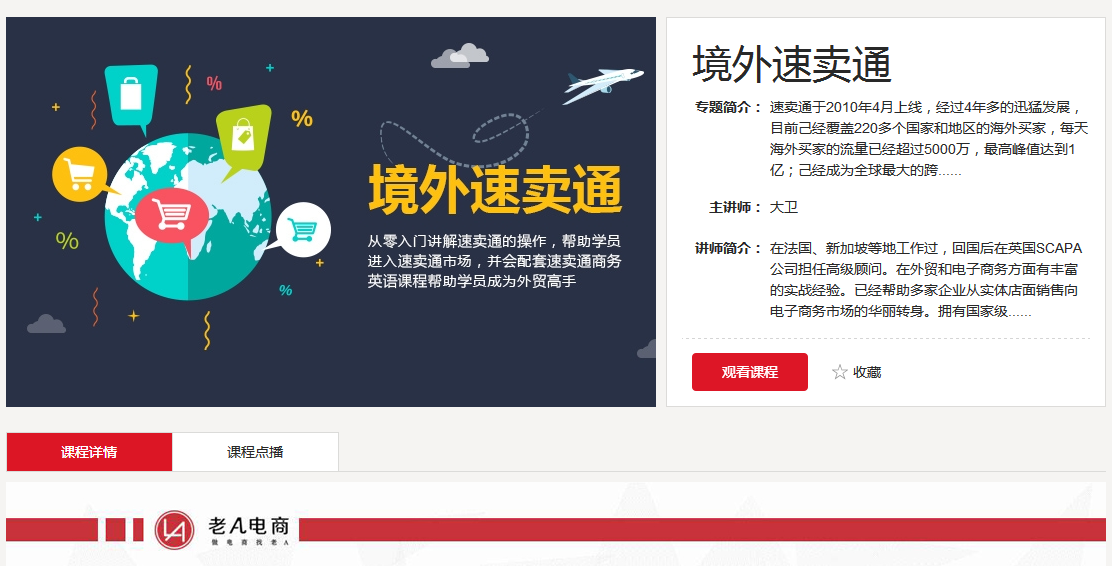Click the airplane icon in banner
This screenshot has width=1112, height=566.
point(603,84)
